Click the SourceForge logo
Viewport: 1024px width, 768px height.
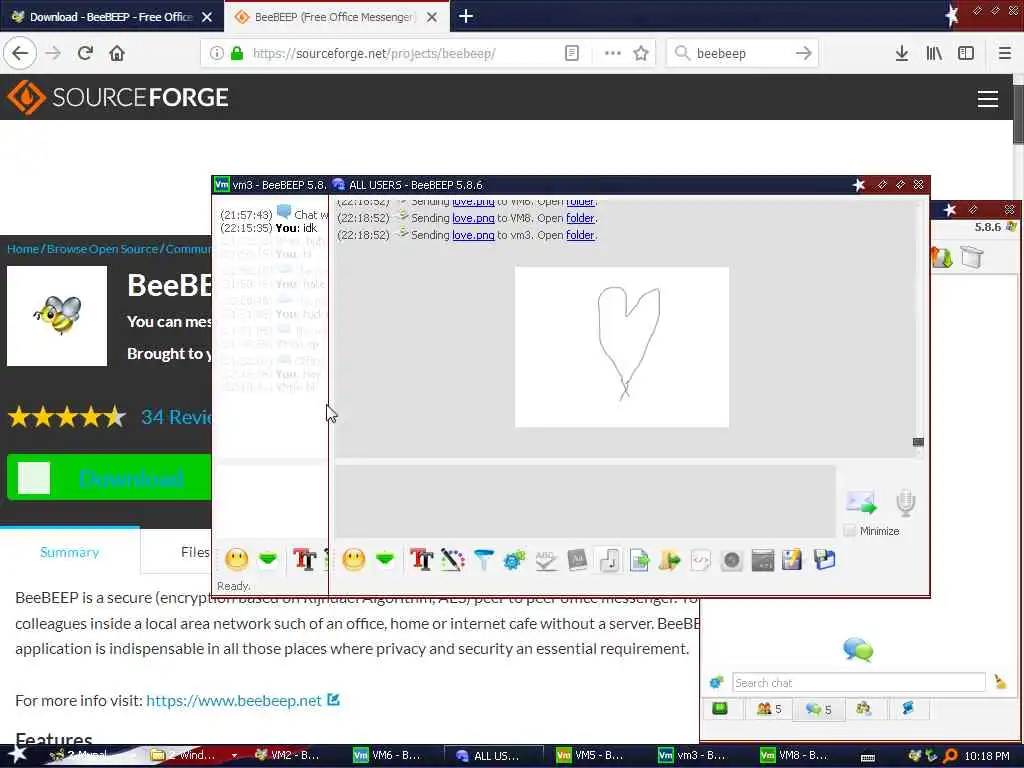tap(118, 97)
